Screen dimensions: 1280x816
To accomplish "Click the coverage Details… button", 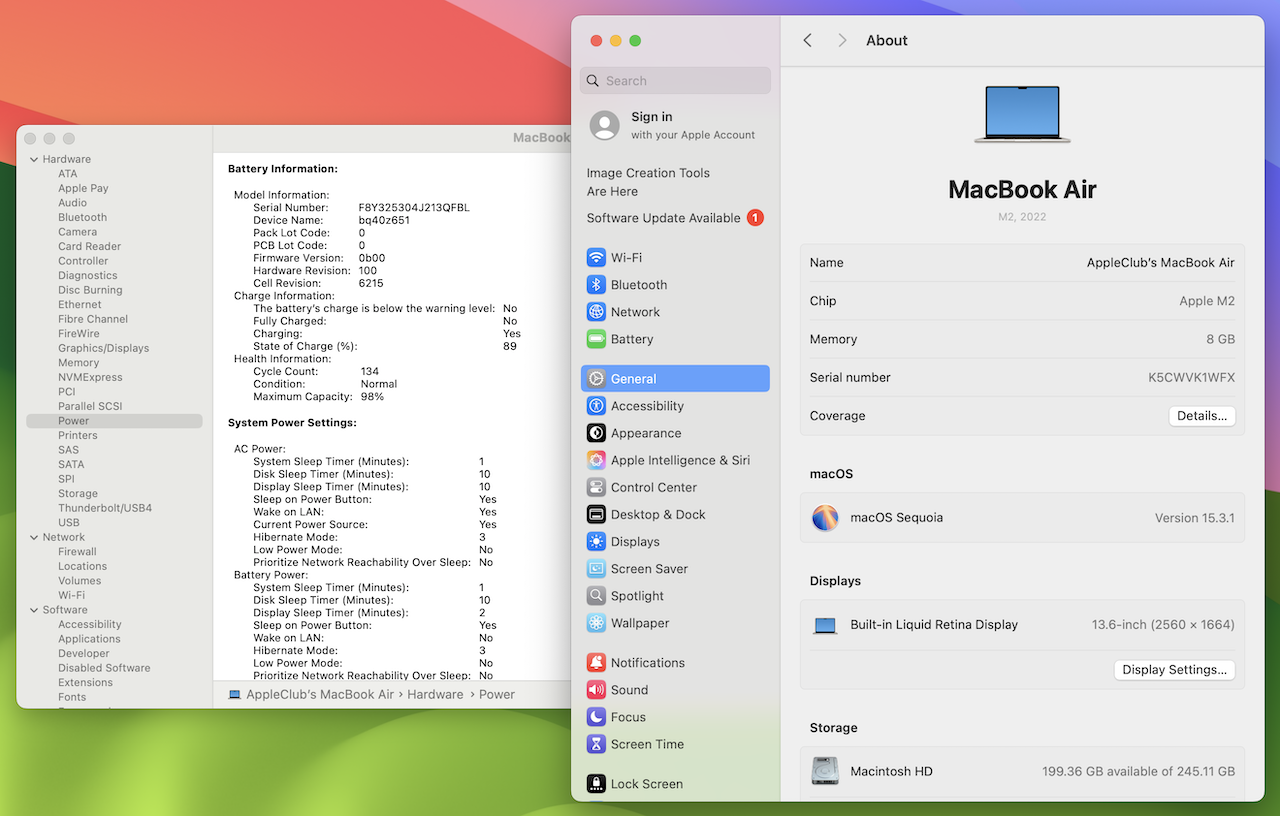I will [1202, 416].
